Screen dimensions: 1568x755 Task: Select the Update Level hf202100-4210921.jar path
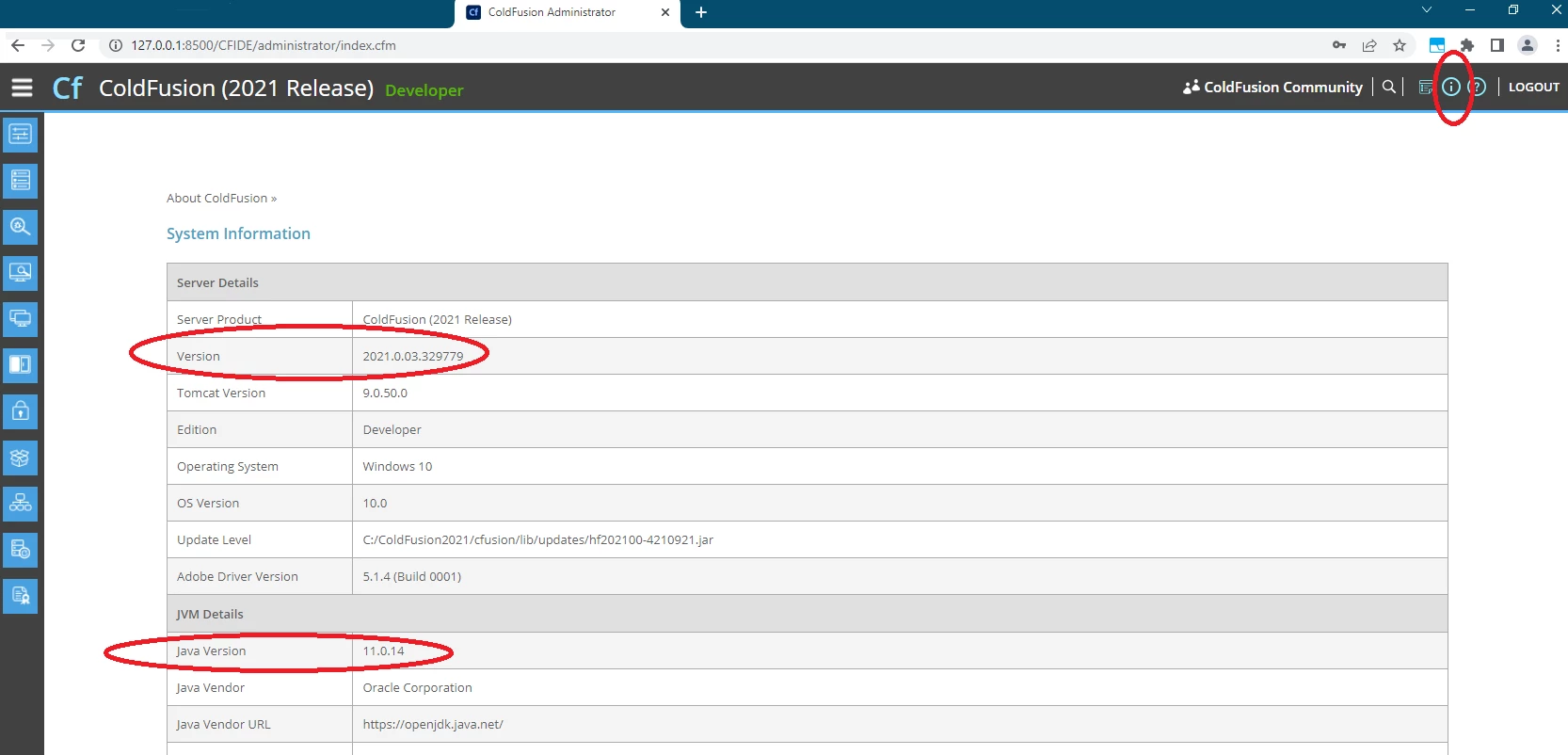538,539
